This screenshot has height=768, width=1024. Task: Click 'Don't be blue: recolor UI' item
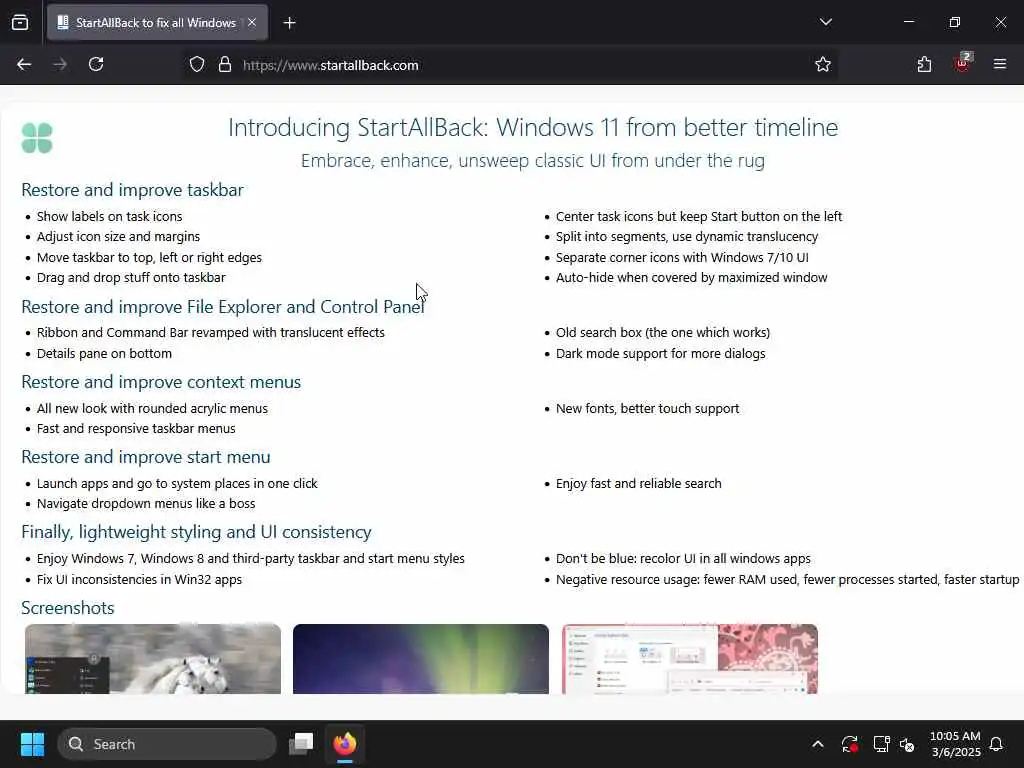[x=683, y=558]
